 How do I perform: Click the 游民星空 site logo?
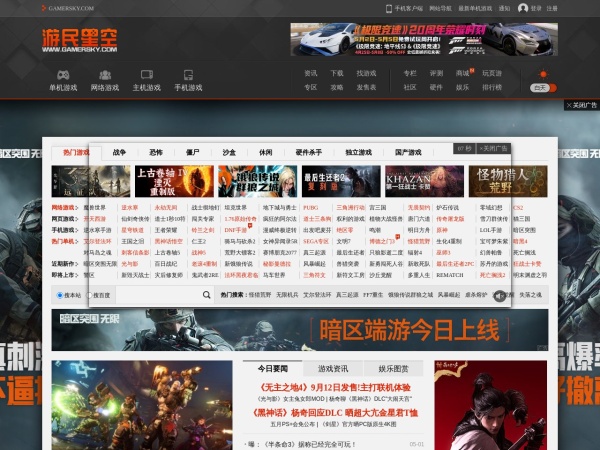[80, 40]
